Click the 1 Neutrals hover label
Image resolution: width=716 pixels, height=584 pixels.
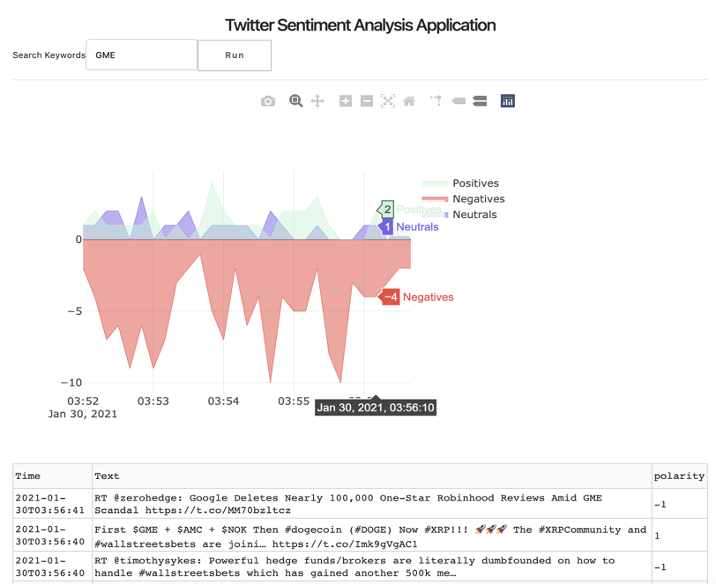[386, 226]
